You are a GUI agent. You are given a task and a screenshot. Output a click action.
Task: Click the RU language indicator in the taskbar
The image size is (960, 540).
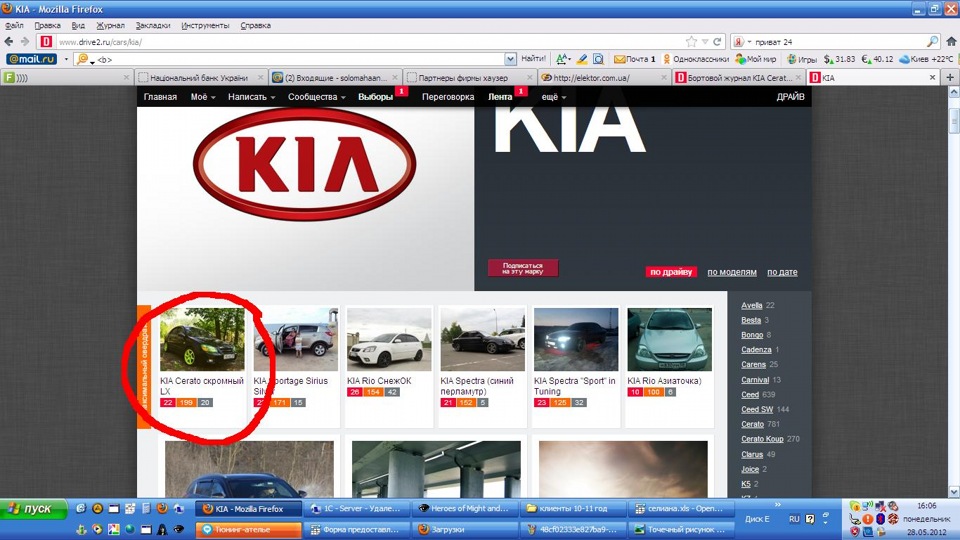tap(794, 519)
